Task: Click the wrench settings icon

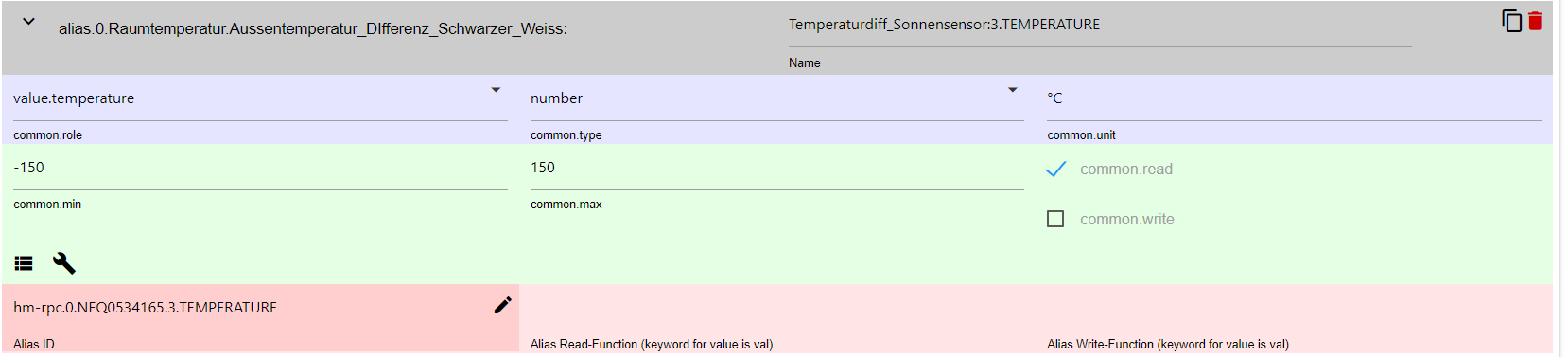Action: coord(63,263)
